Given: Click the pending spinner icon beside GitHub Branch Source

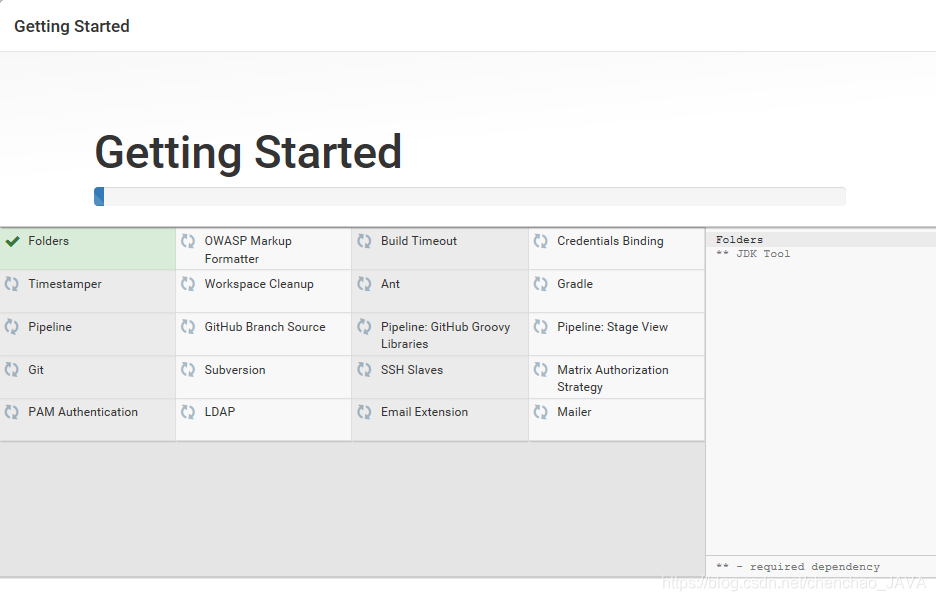Looking at the screenshot, I should pyautogui.click(x=188, y=327).
